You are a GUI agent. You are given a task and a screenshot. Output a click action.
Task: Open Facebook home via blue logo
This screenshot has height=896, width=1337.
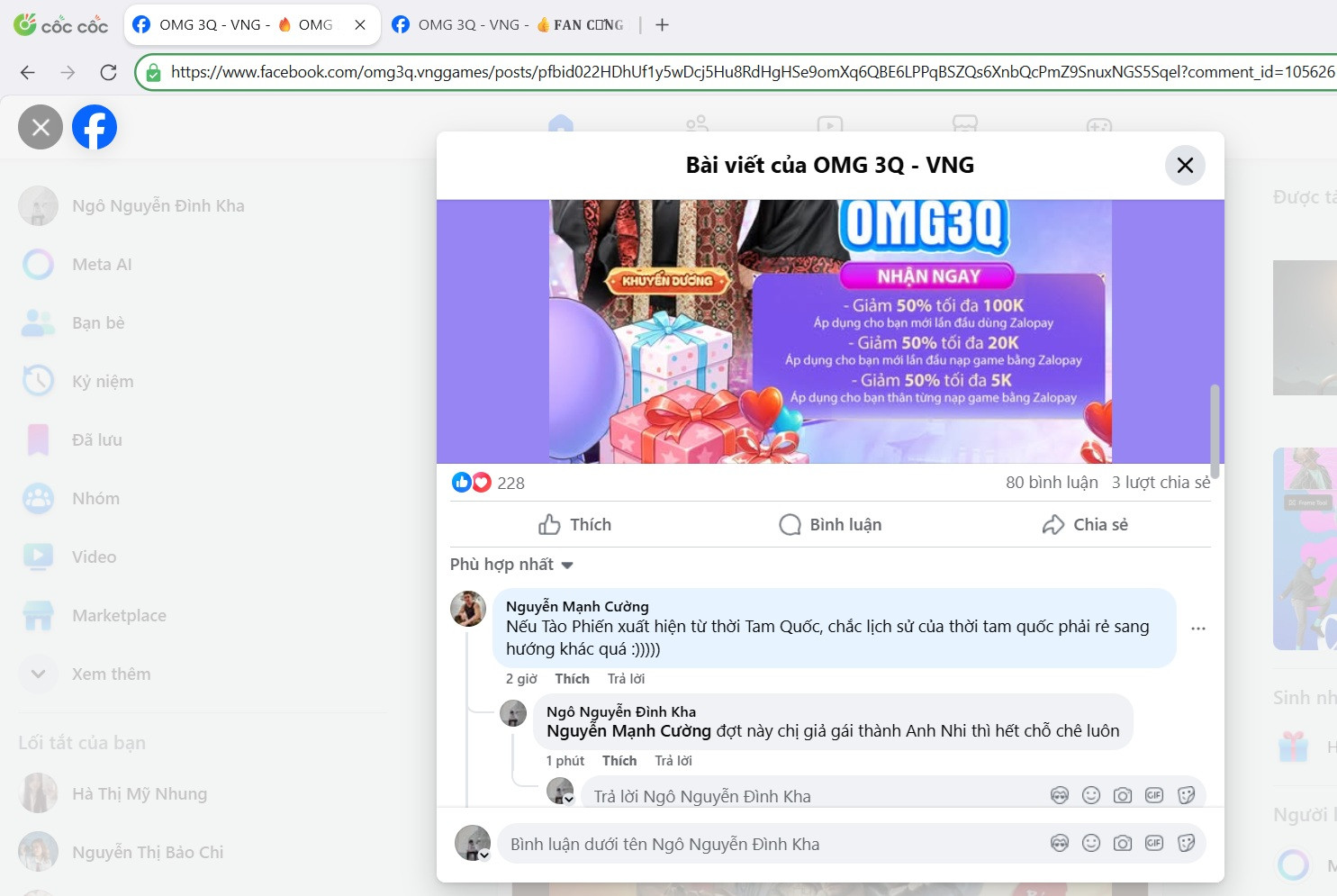point(95,127)
